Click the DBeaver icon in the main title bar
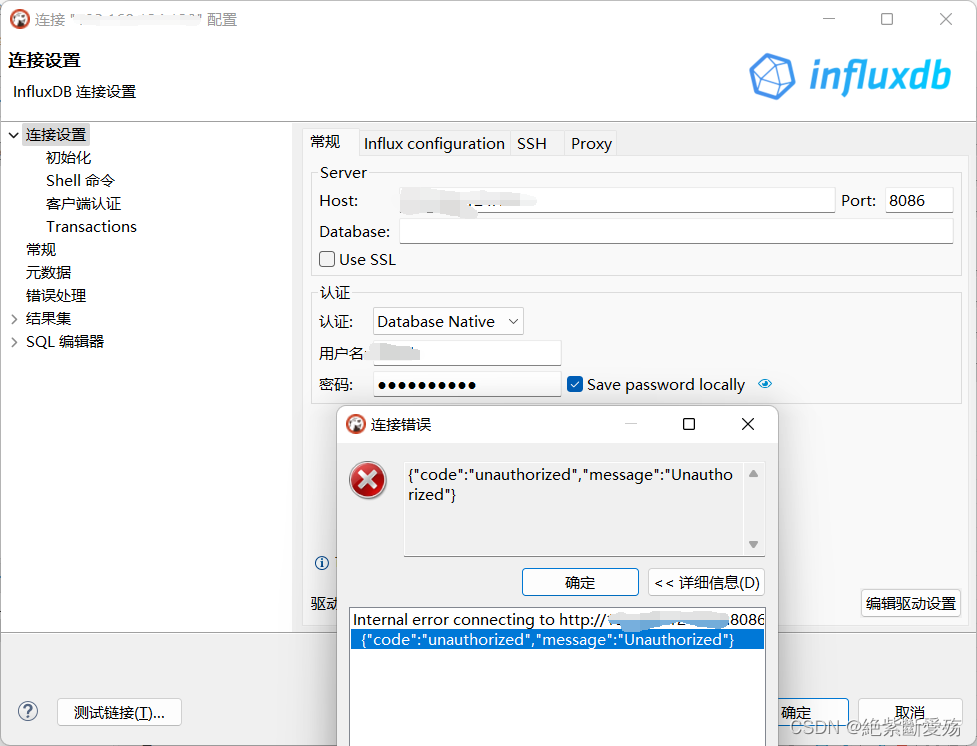This screenshot has width=977, height=746. point(18,18)
